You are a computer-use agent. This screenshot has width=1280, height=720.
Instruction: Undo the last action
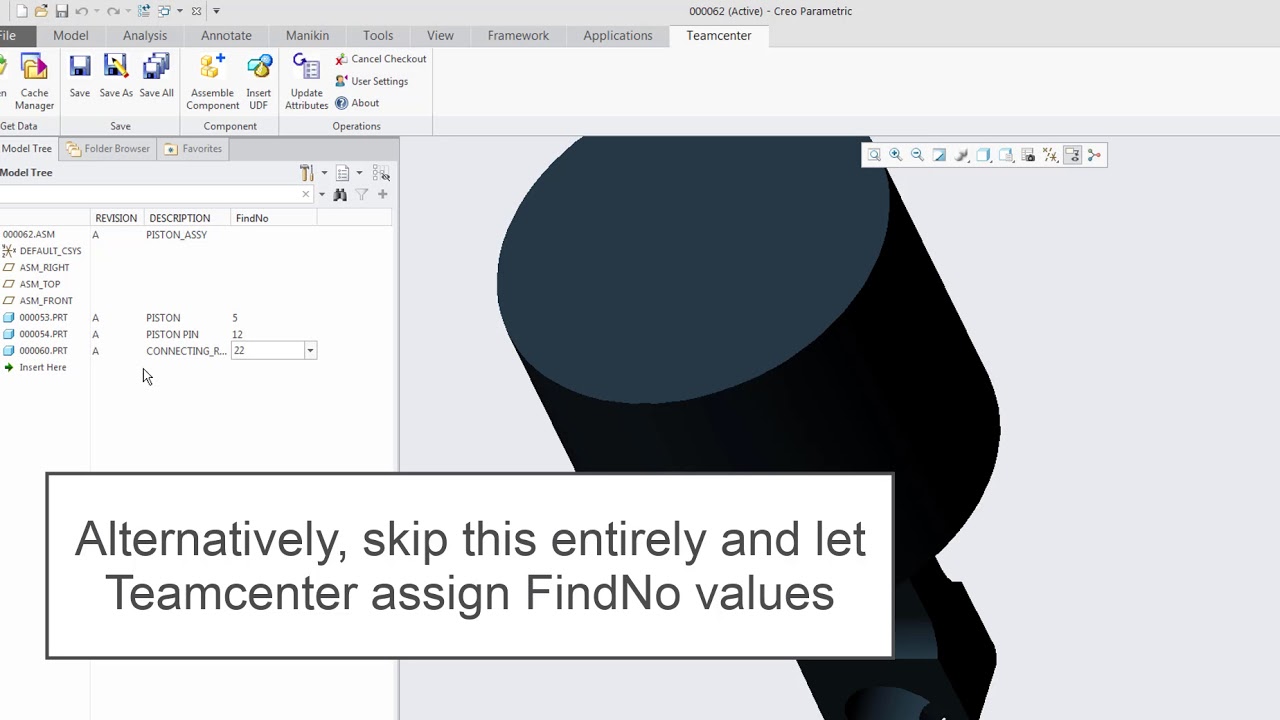pos(82,11)
